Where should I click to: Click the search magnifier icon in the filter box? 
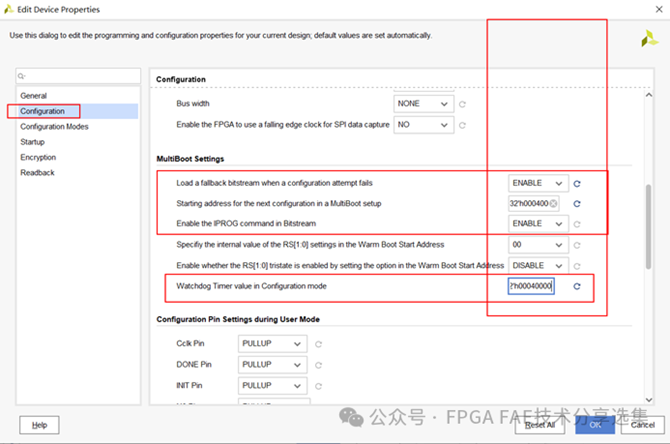(x=21, y=76)
